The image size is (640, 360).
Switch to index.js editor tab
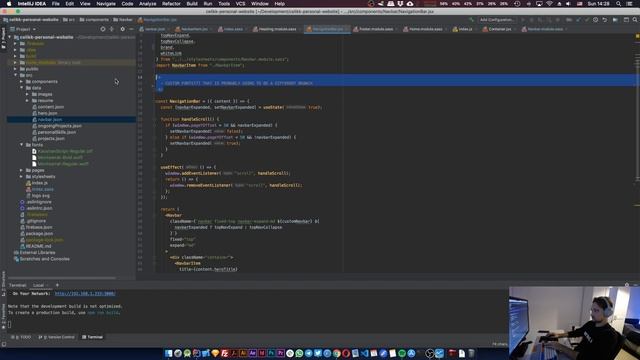(465, 29)
